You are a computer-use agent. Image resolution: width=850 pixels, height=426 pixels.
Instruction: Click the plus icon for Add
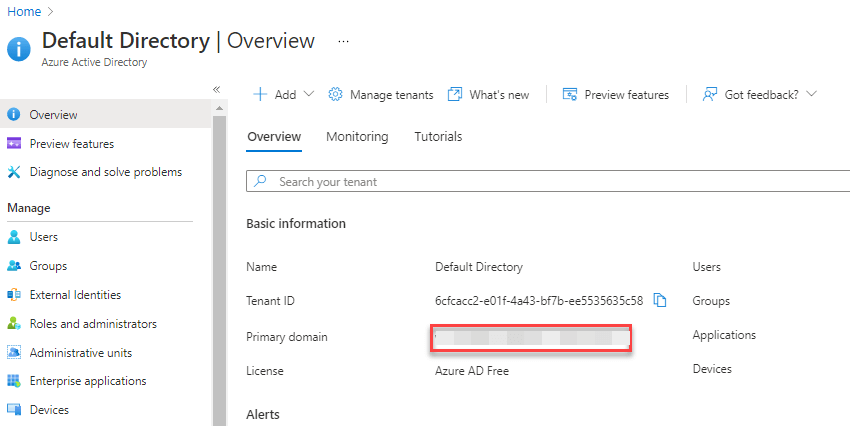click(x=260, y=94)
